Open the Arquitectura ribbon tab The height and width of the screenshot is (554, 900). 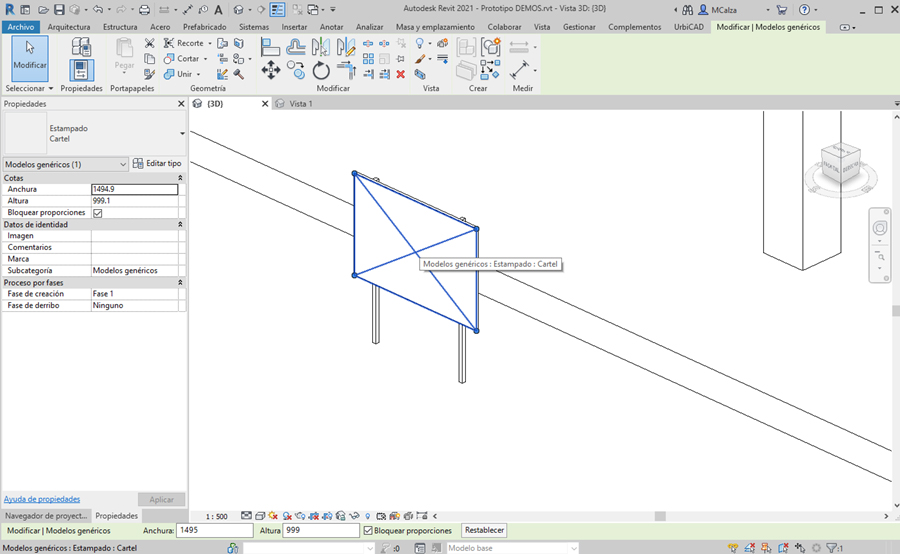68,27
